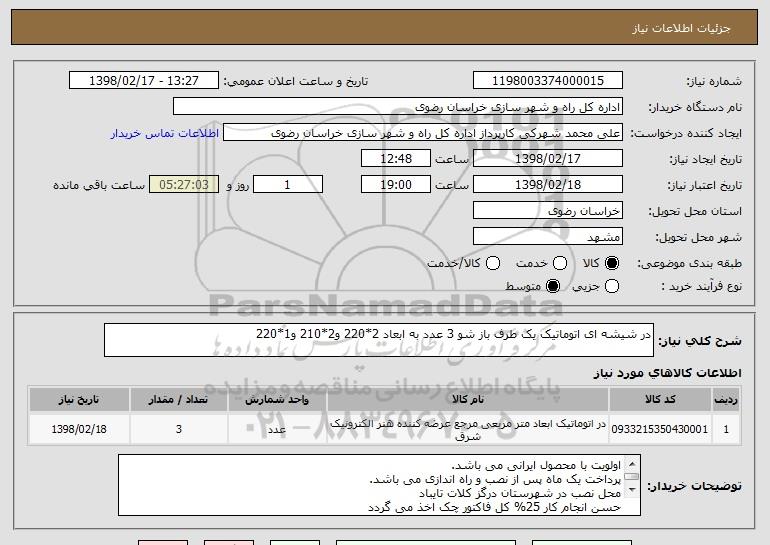Screen dimensions: 770x545
Task: Select the کالا/خدمت radio button
Action: click(493, 263)
